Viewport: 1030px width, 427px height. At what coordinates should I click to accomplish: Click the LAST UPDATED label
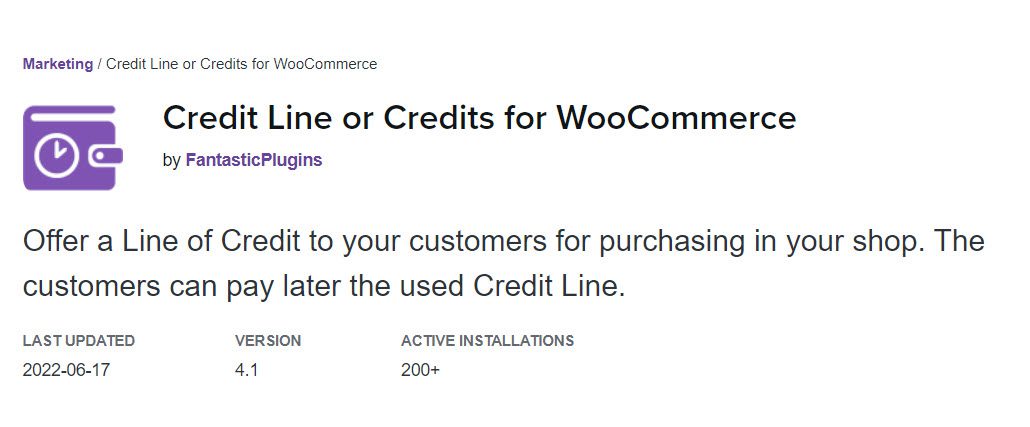point(79,341)
